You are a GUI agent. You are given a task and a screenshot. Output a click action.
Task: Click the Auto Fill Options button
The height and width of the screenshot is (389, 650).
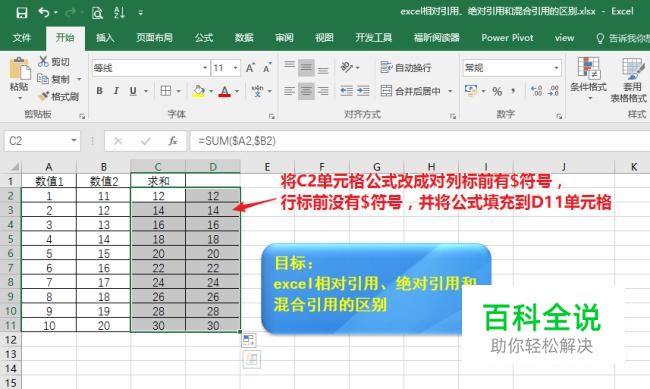(x=249, y=340)
